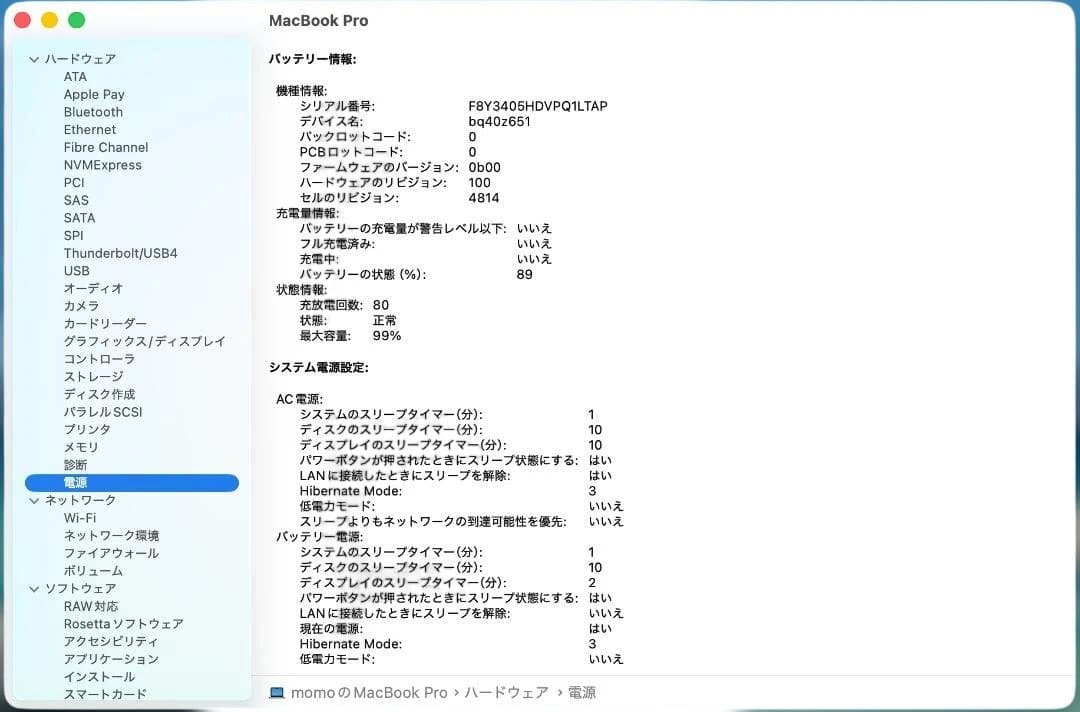The image size is (1080, 712).
Task: Select Rosettaソフトウェア under ソフトウェア
Action: coord(123,623)
